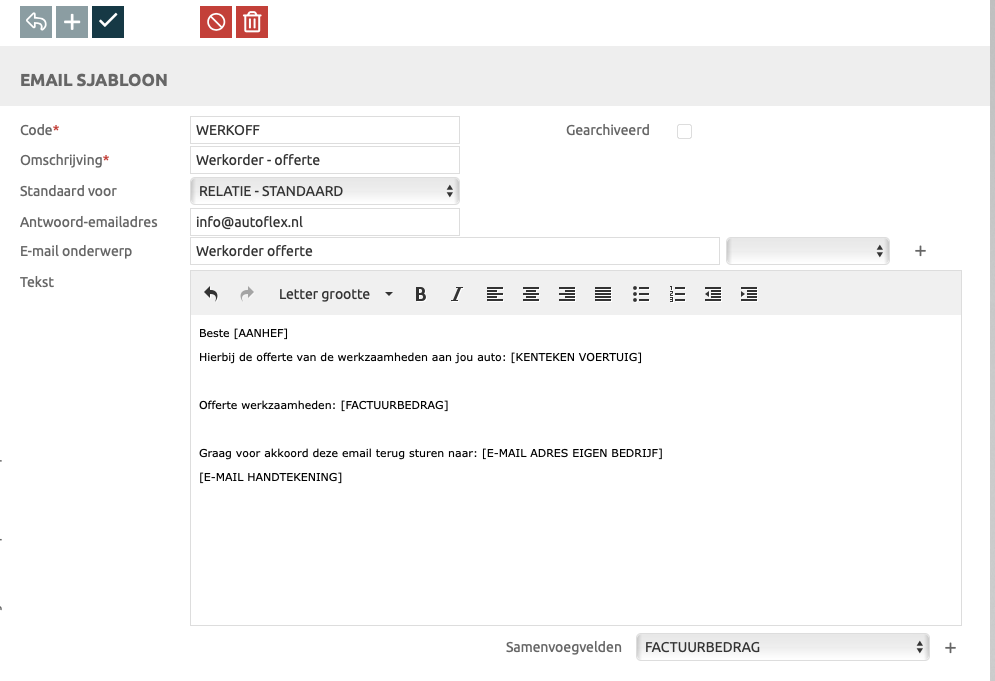
Task: Center align the editor text
Action: [531, 294]
